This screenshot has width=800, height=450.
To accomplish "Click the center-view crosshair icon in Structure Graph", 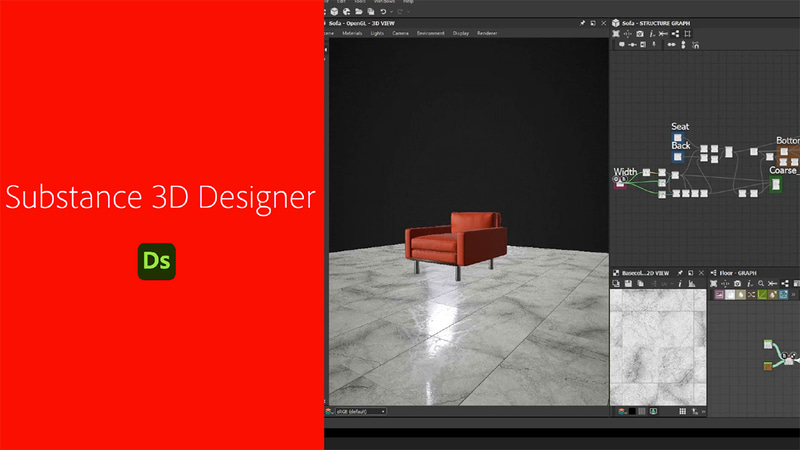I will [x=628, y=34].
